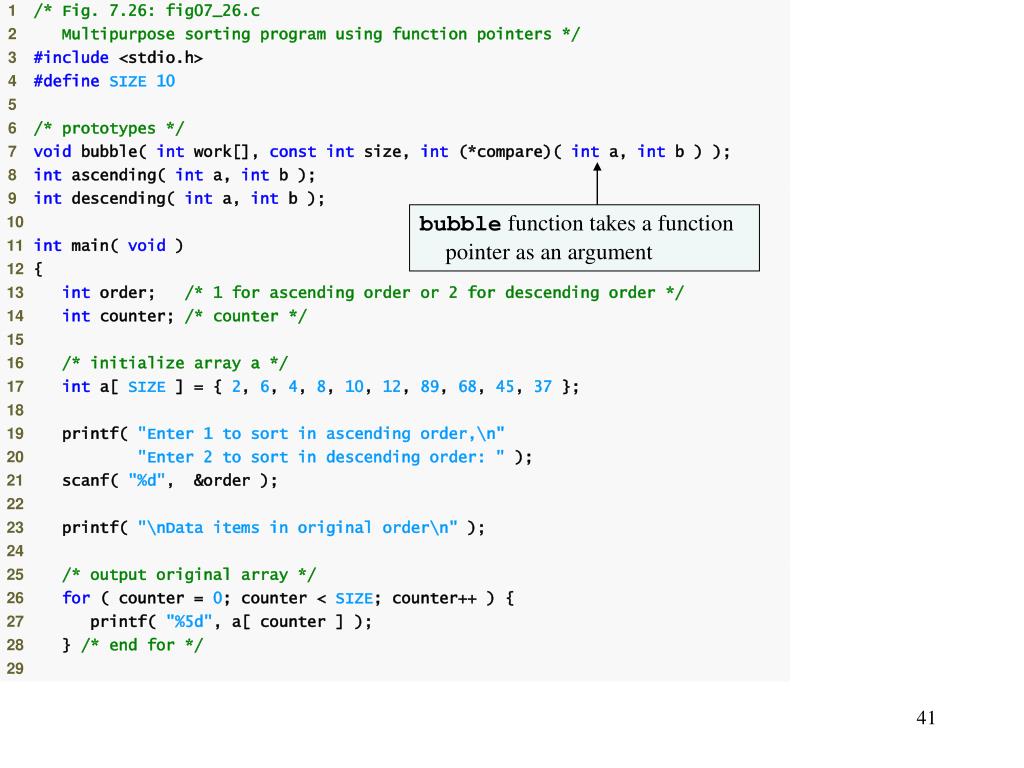Select the '#define SIZE 10' line
The image size is (1024, 768).
coord(104,81)
